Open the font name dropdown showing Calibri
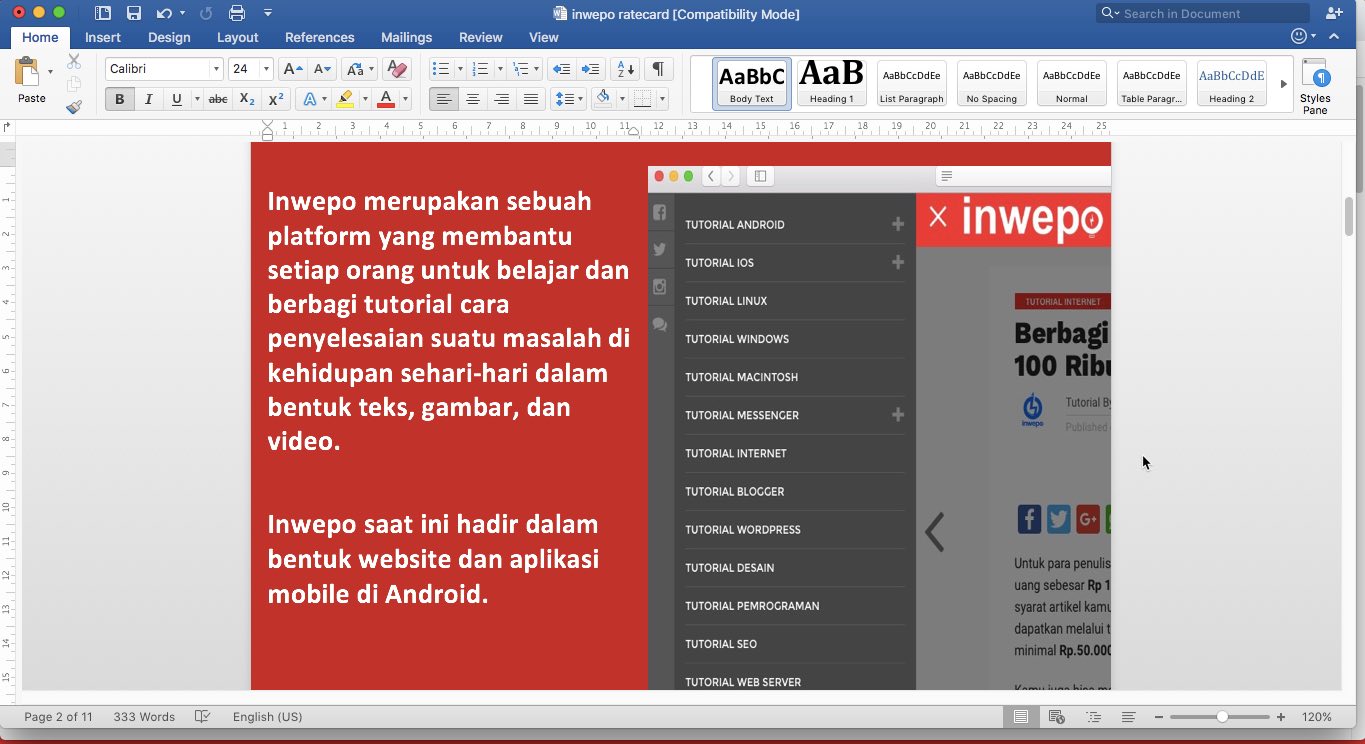The height and width of the screenshot is (744, 1365). coord(216,69)
